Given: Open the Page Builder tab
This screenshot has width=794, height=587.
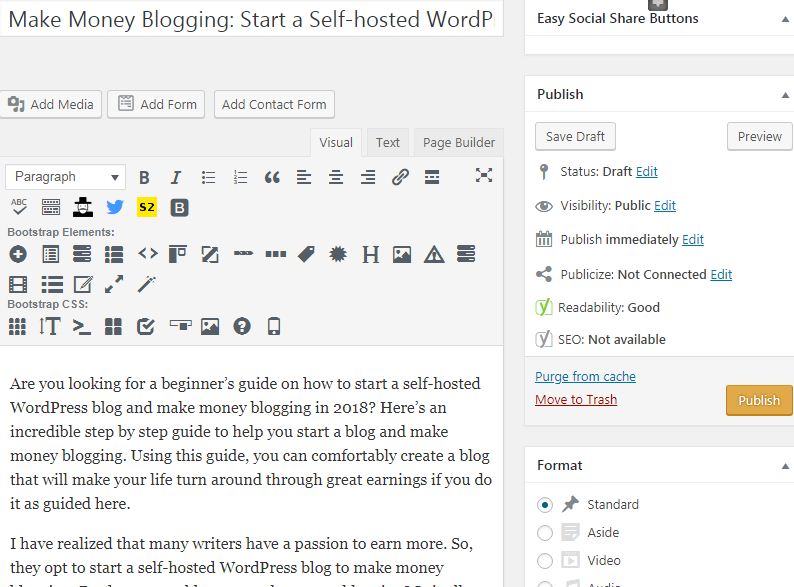Looking at the screenshot, I should 459,143.
